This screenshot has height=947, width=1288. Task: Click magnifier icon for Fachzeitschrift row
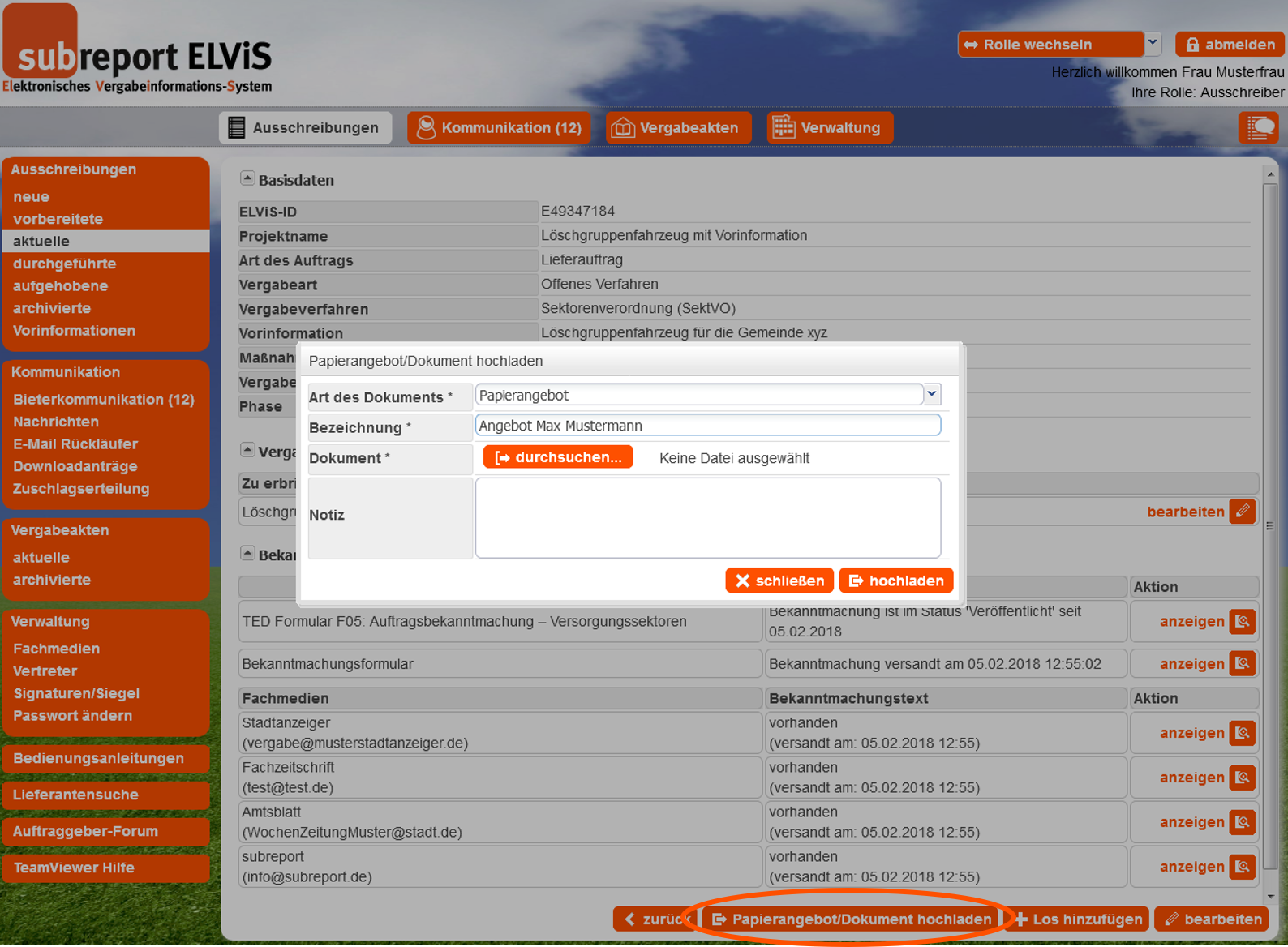coord(1242,778)
